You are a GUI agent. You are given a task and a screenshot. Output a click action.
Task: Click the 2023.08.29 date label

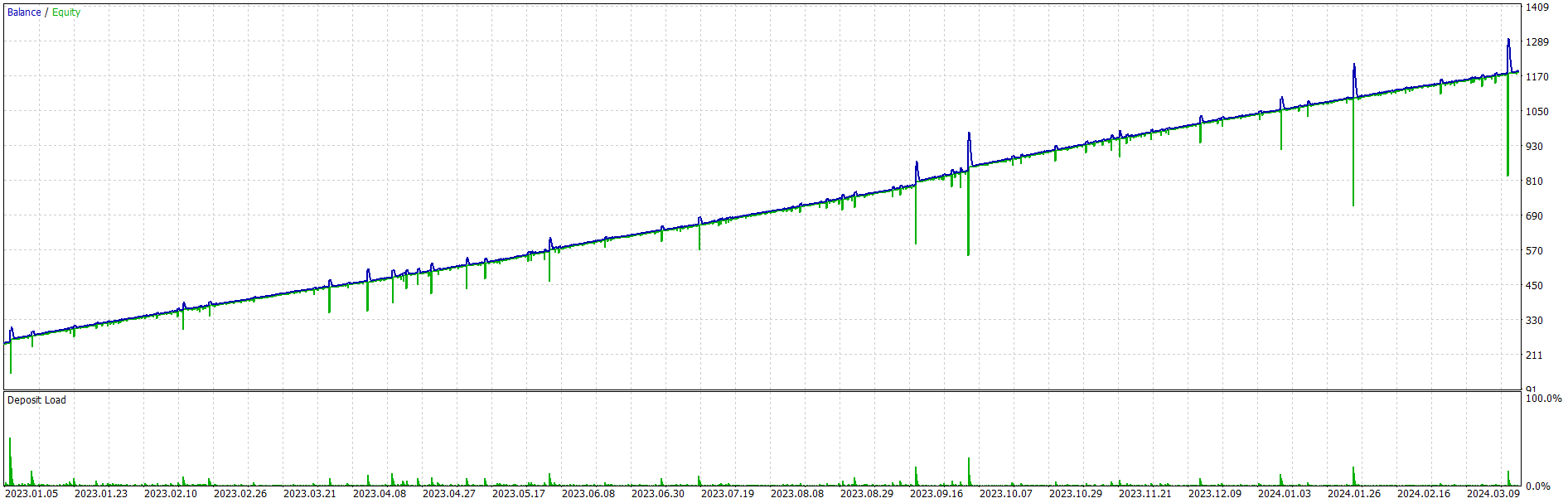pyautogui.click(x=867, y=494)
